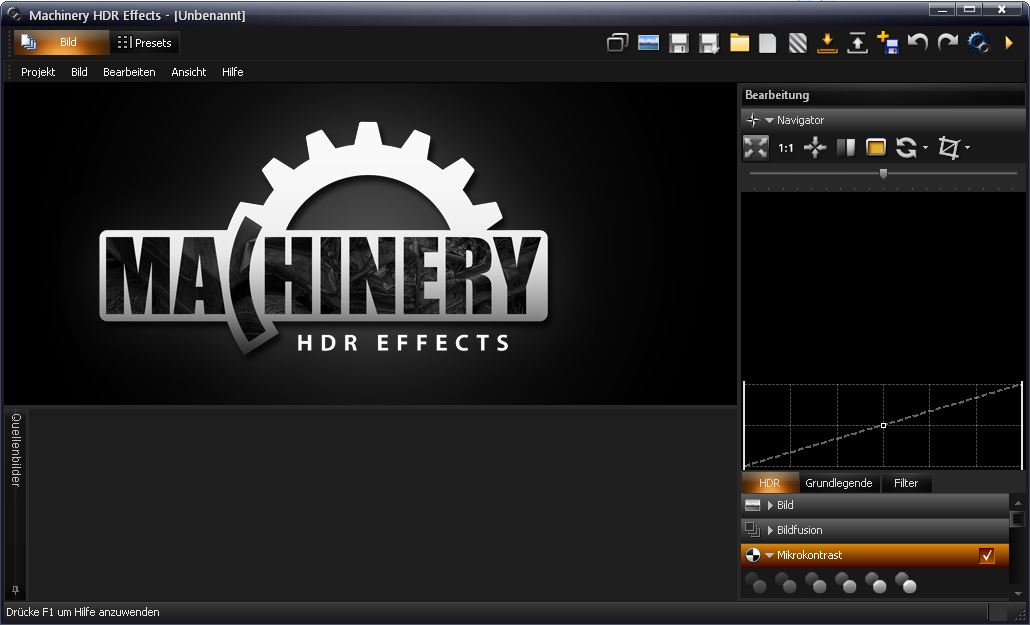The width and height of the screenshot is (1030, 625).
Task: Collapse the Navigator section triangle
Action: click(x=769, y=120)
